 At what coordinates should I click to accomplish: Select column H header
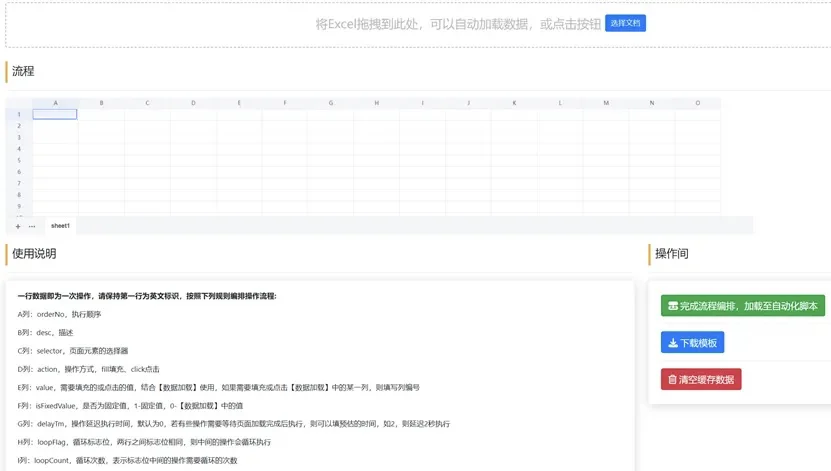tap(376, 103)
